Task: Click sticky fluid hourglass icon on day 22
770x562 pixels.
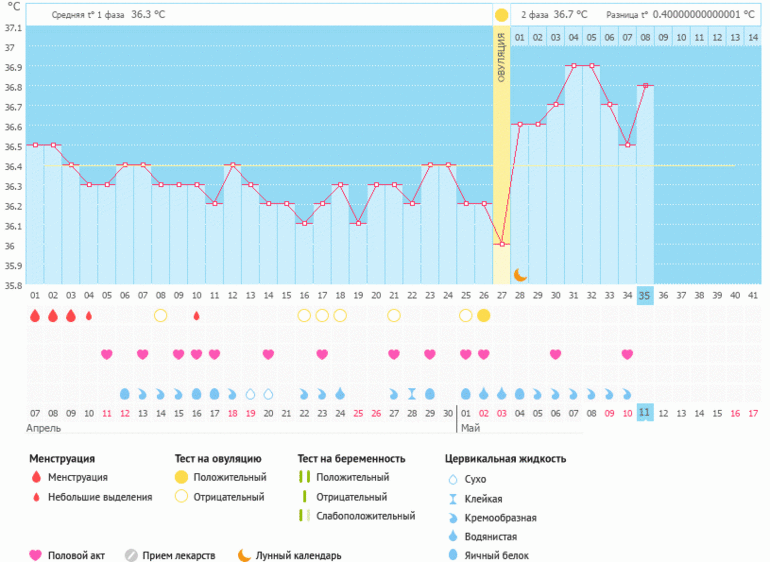Action: 411,394
